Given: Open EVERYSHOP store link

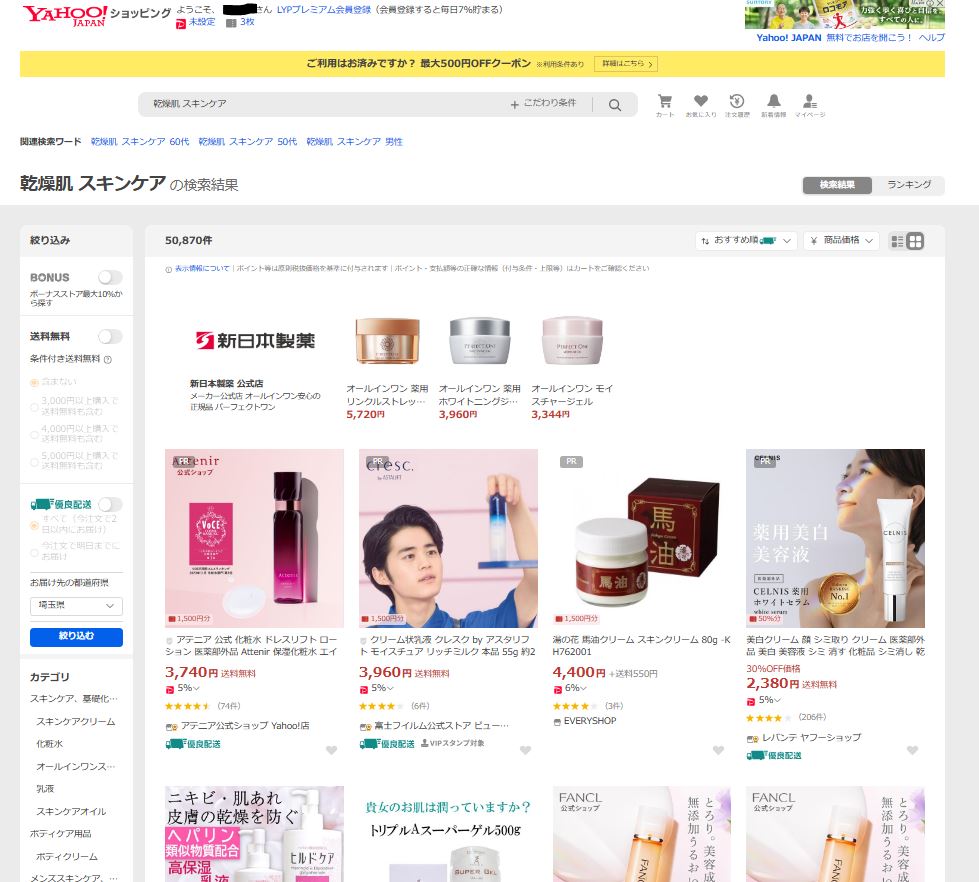Looking at the screenshot, I should click(x=589, y=721).
